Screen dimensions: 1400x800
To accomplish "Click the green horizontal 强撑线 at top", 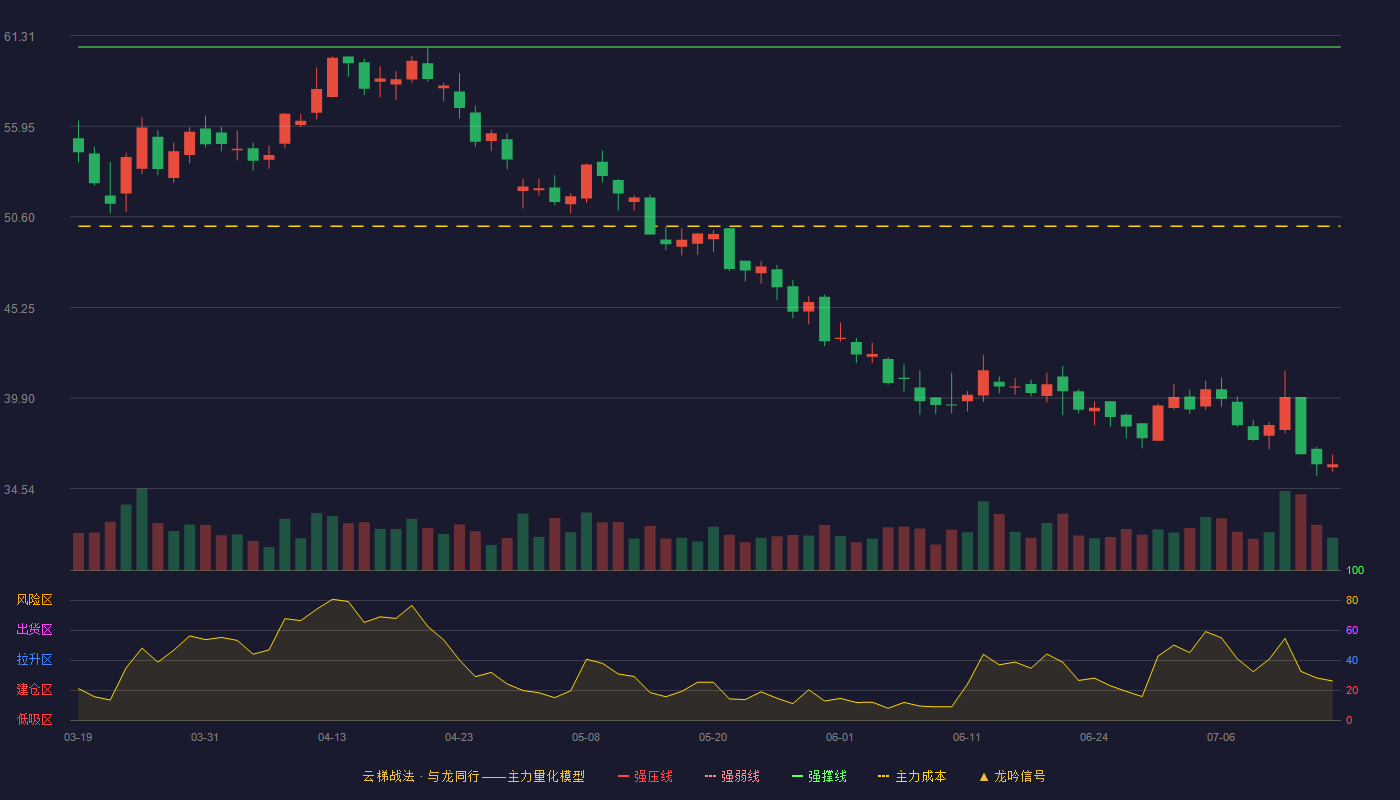I will click(x=709, y=47).
